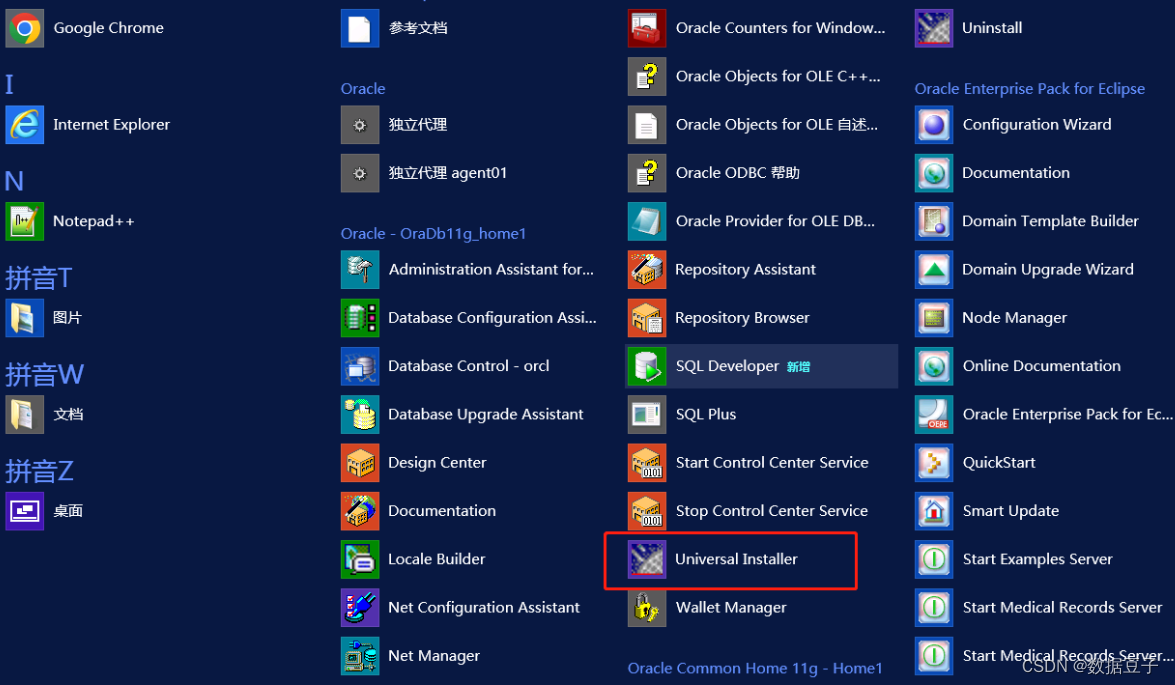Click the 独立代理 agent01 gear icon
The width and height of the screenshot is (1175, 685).
(360, 173)
